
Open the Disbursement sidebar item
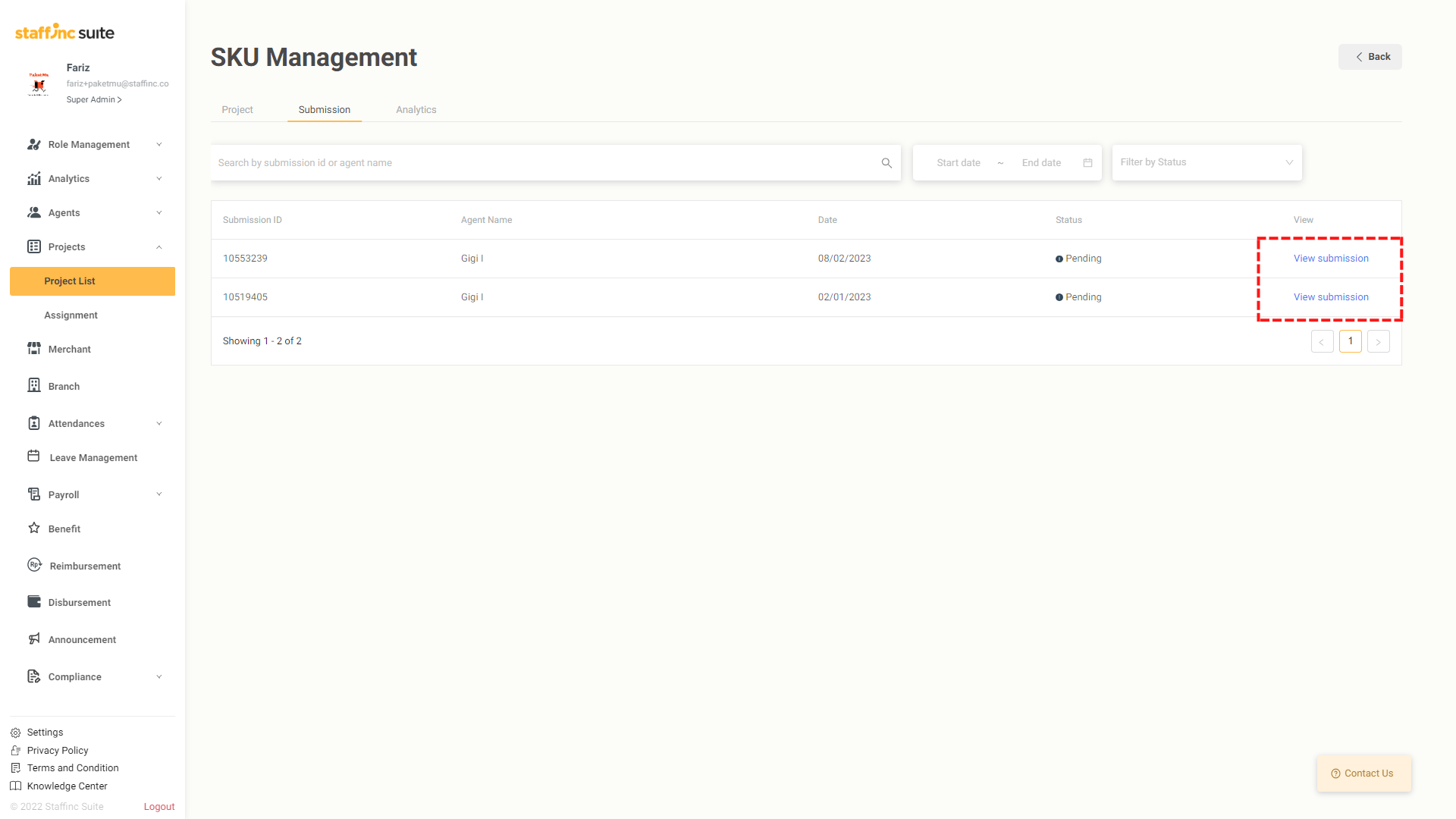(79, 603)
